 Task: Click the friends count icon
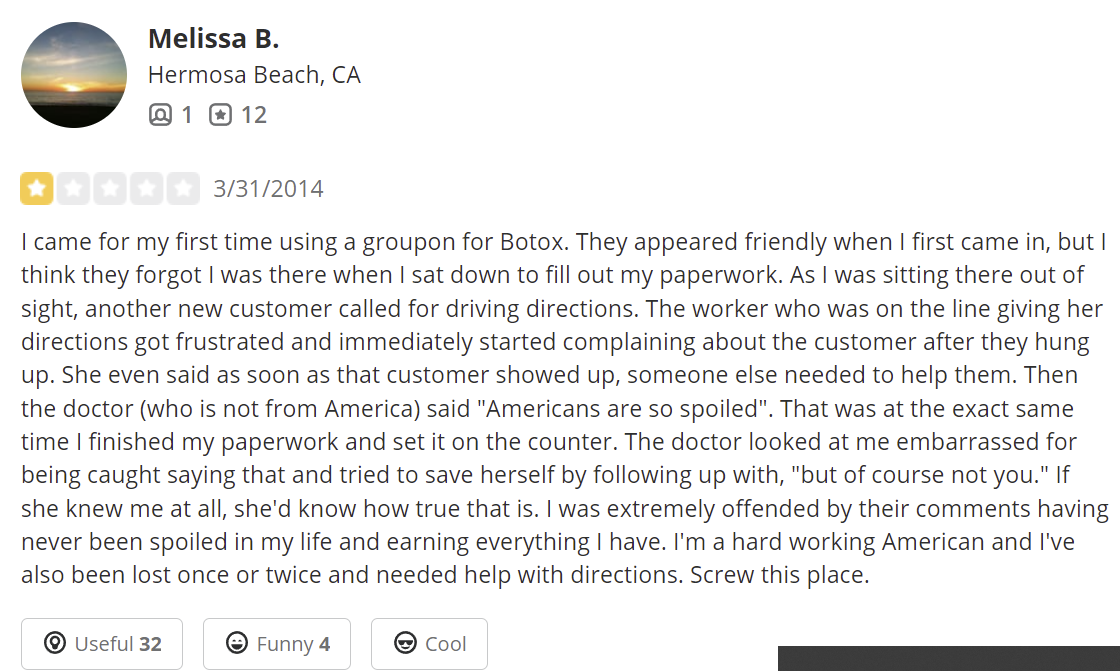coord(160,115)
